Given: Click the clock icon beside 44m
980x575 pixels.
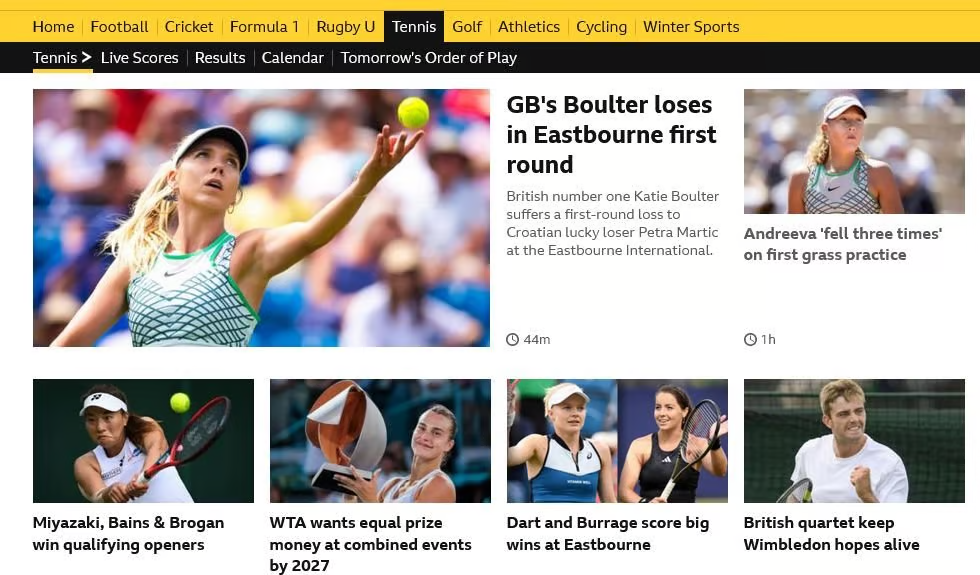Looking at the screenshot, I should [x=512, y=339].
